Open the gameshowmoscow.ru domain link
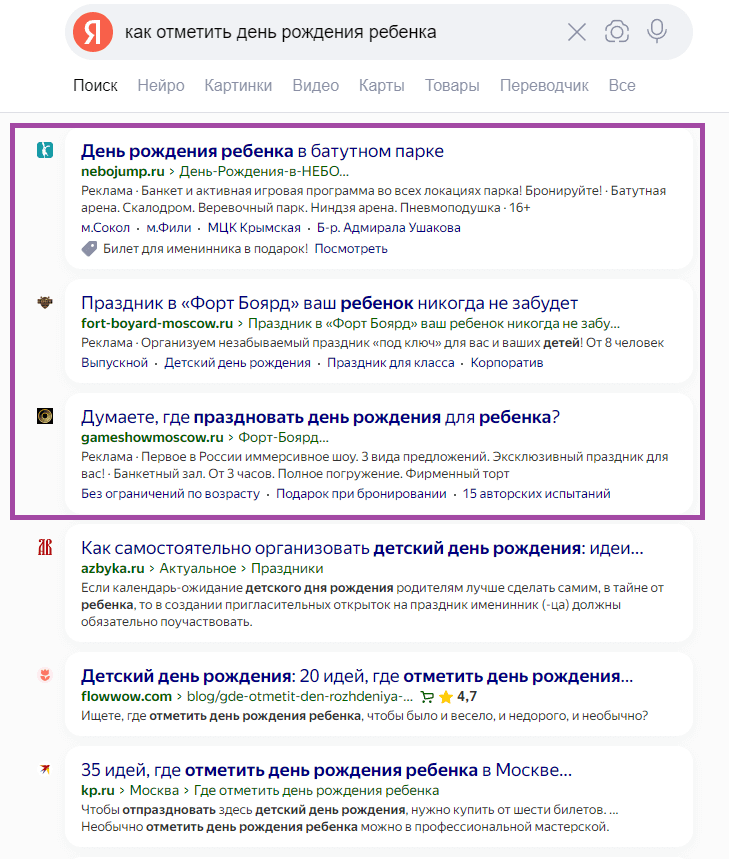The height and width of the screenshot is (859, 729). click(x=152, y=437)
